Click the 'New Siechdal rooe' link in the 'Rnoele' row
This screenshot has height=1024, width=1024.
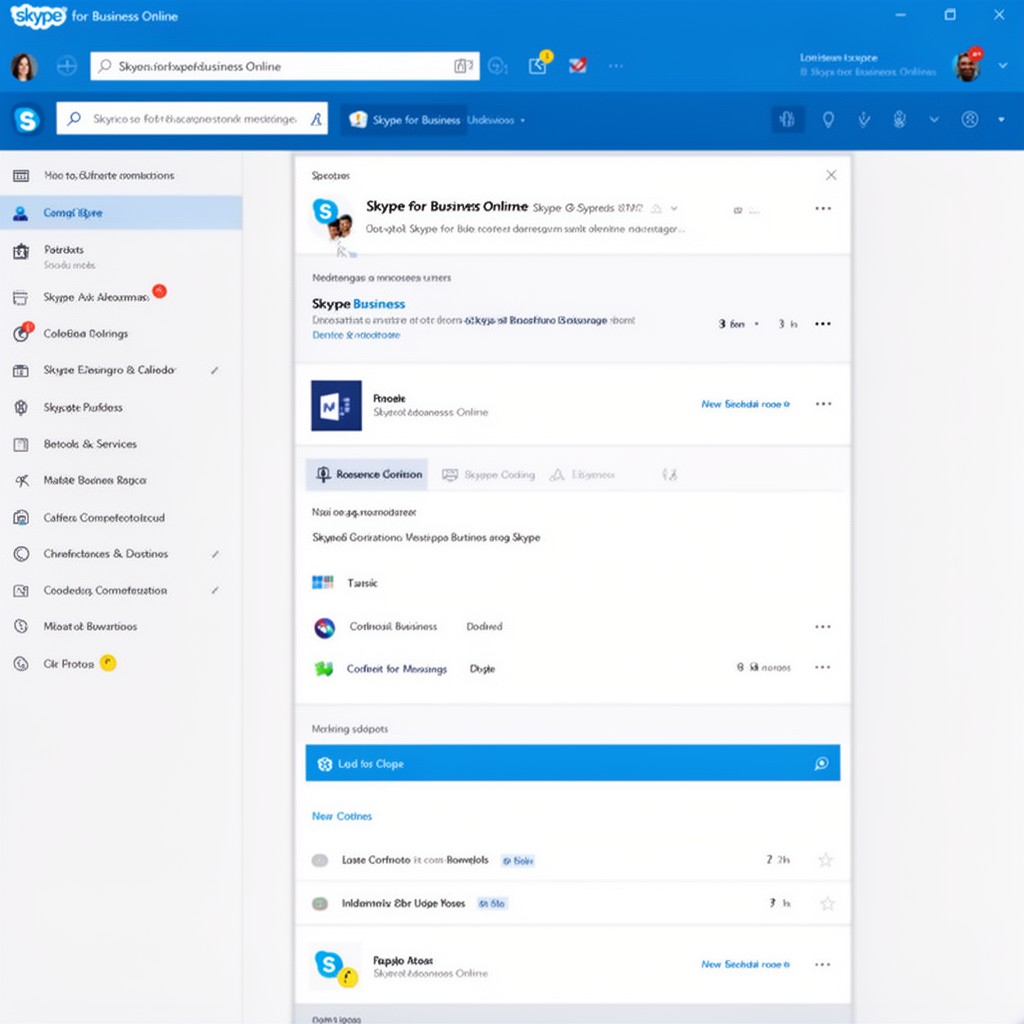745,404
